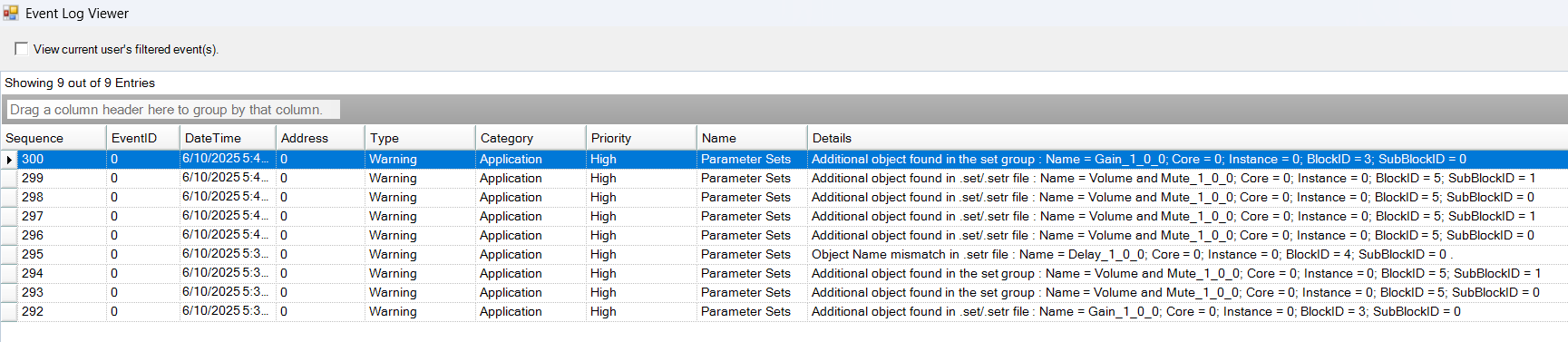1568x342 pixels.
Task: Click Parameter Sets name cell in row 294
Action: point(752,274)
